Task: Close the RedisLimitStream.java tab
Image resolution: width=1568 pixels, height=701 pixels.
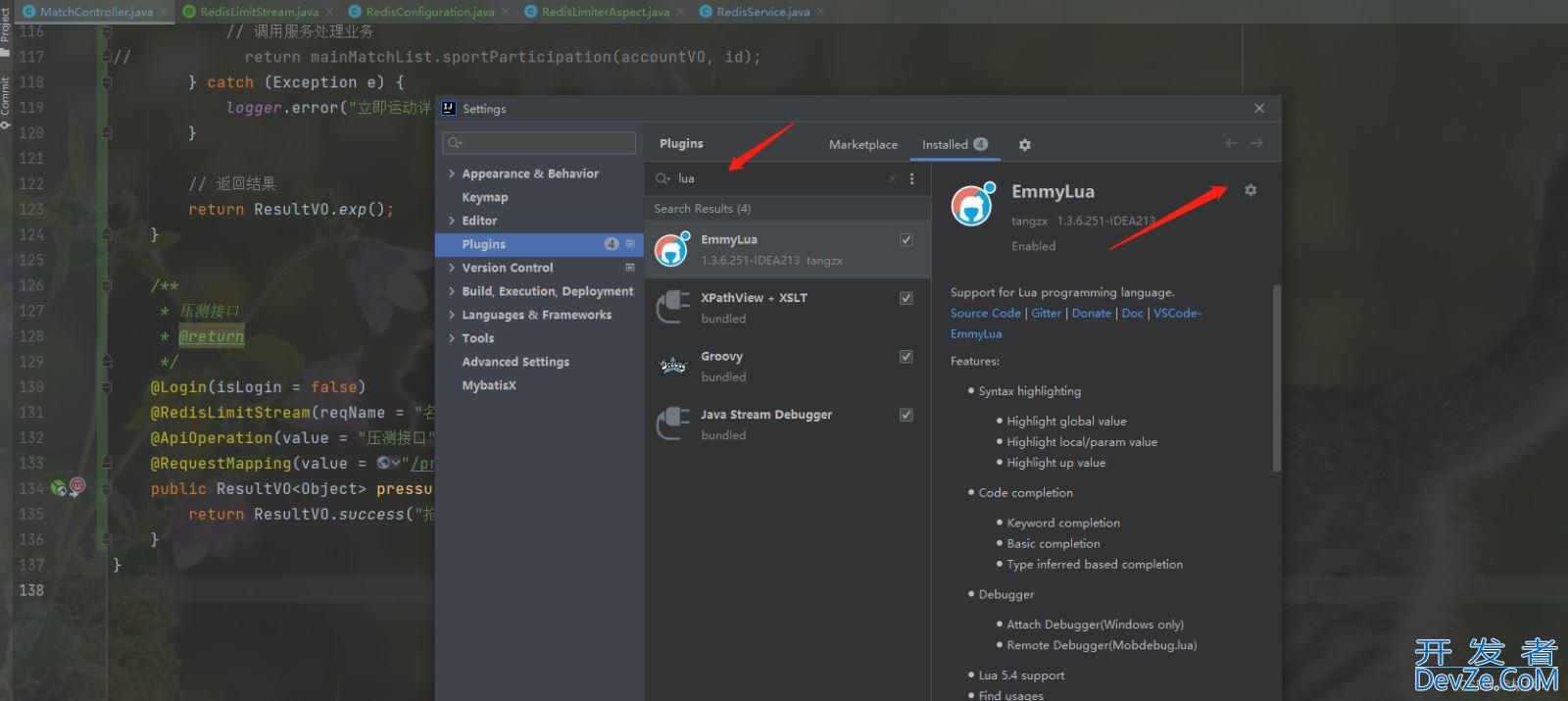Action: (x=329, y=12)
